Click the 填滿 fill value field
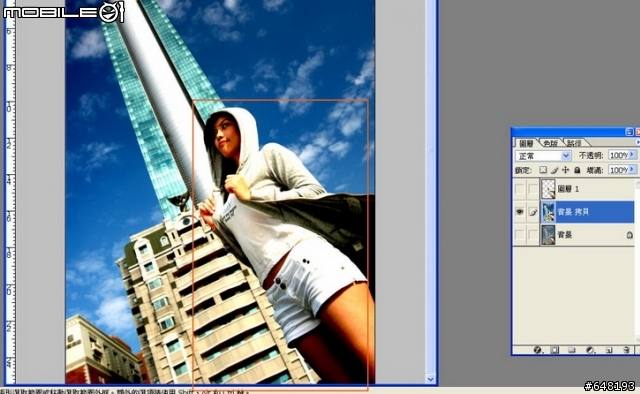The image size is (640, 394). pos(619,169)
